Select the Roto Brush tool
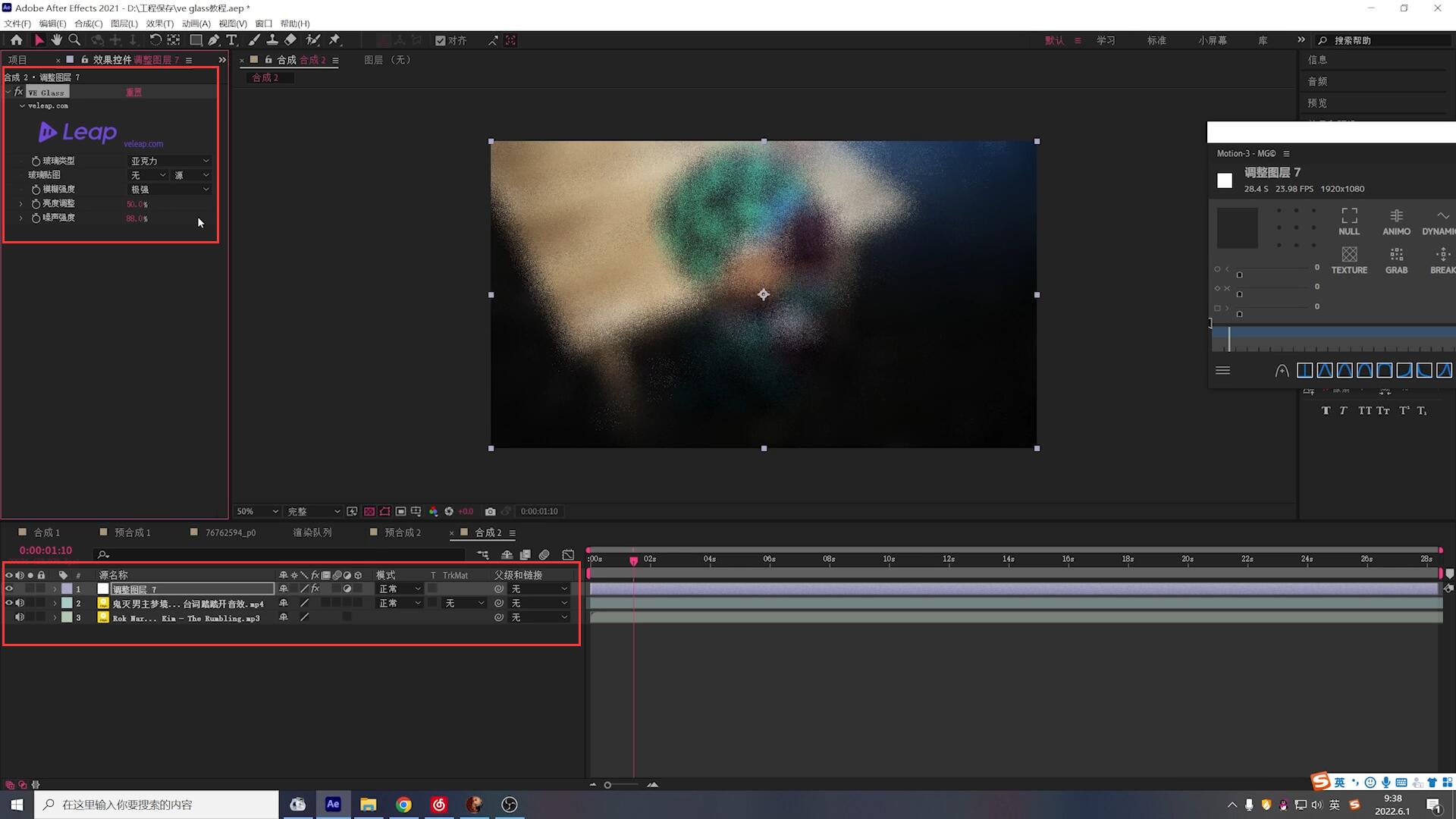 (312, 40)
